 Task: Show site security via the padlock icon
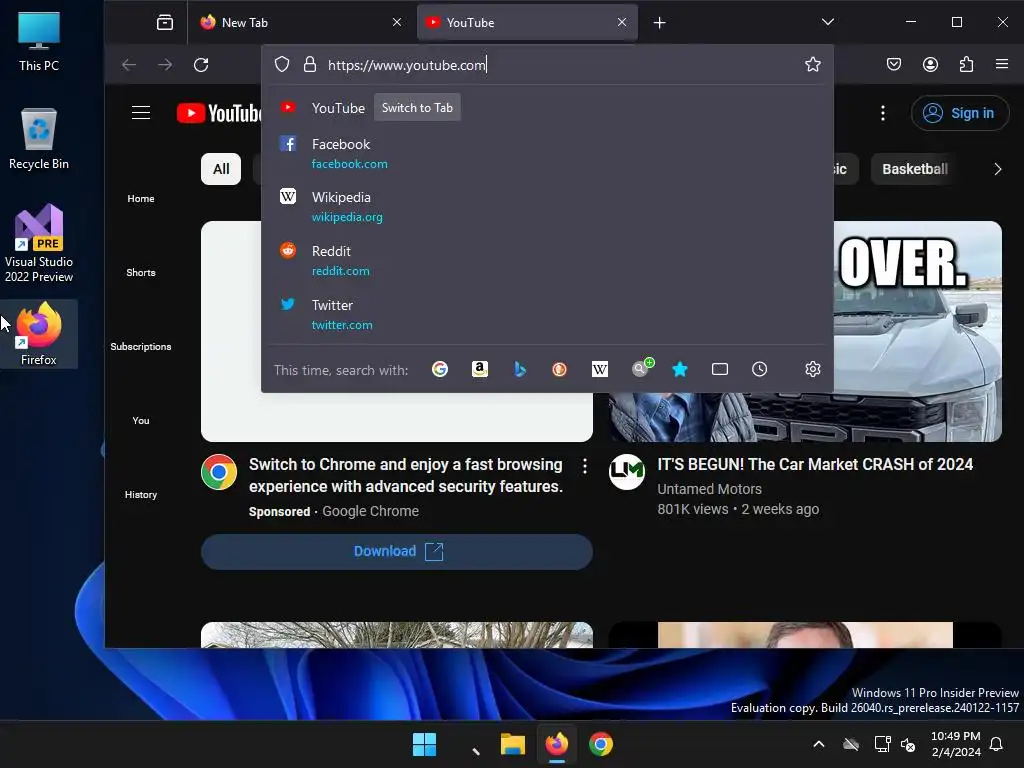[x=310, y=65]
